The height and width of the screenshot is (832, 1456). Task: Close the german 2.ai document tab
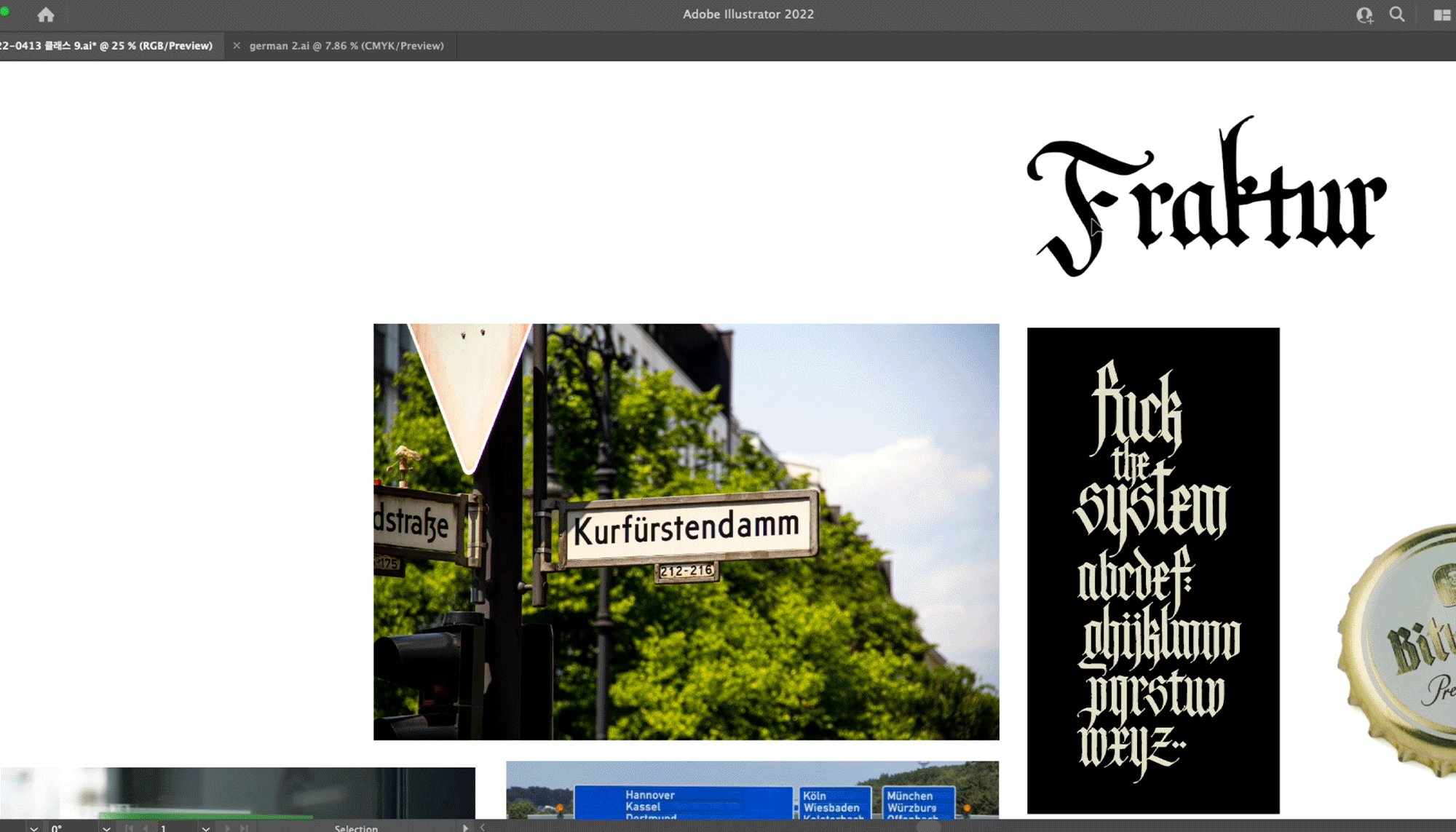pyautogui.click(x=237, y=46)
